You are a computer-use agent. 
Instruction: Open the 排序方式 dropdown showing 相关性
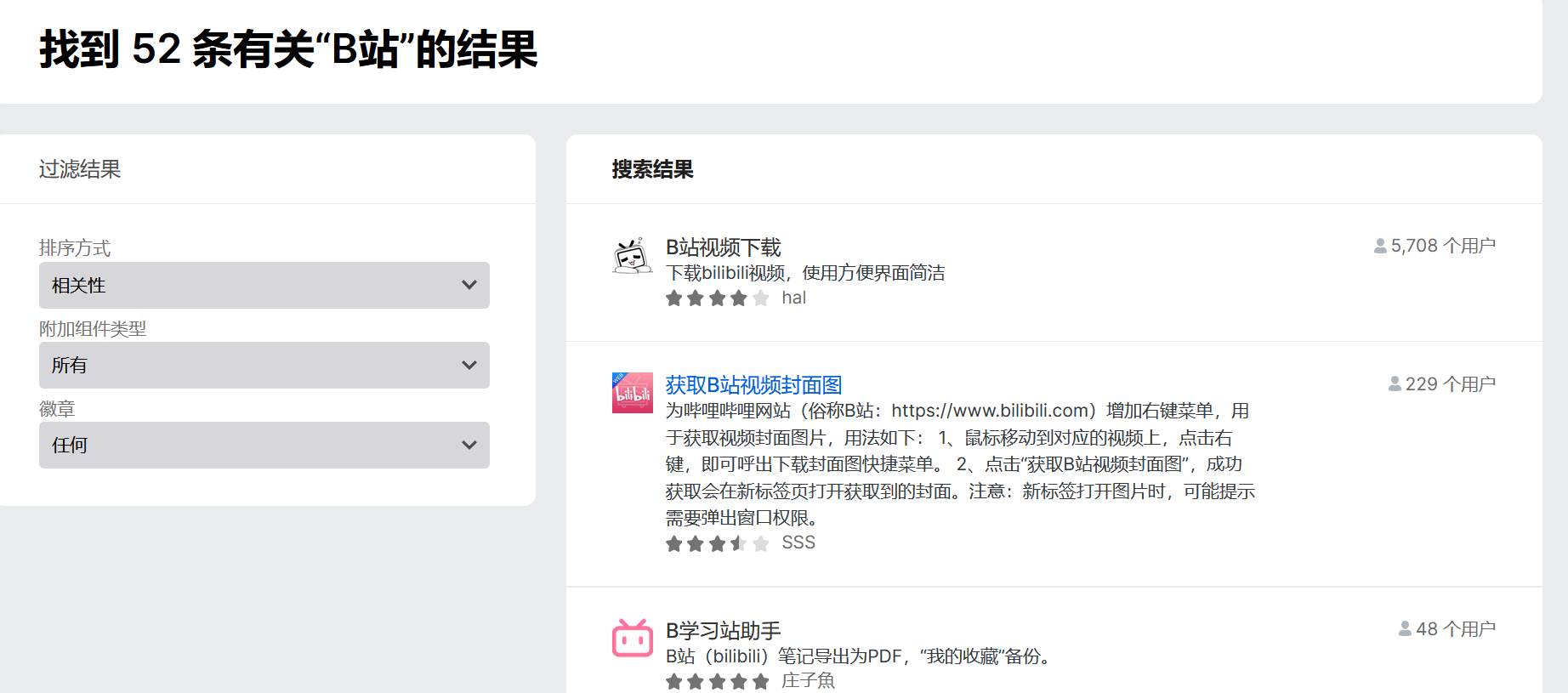point(264,285)
